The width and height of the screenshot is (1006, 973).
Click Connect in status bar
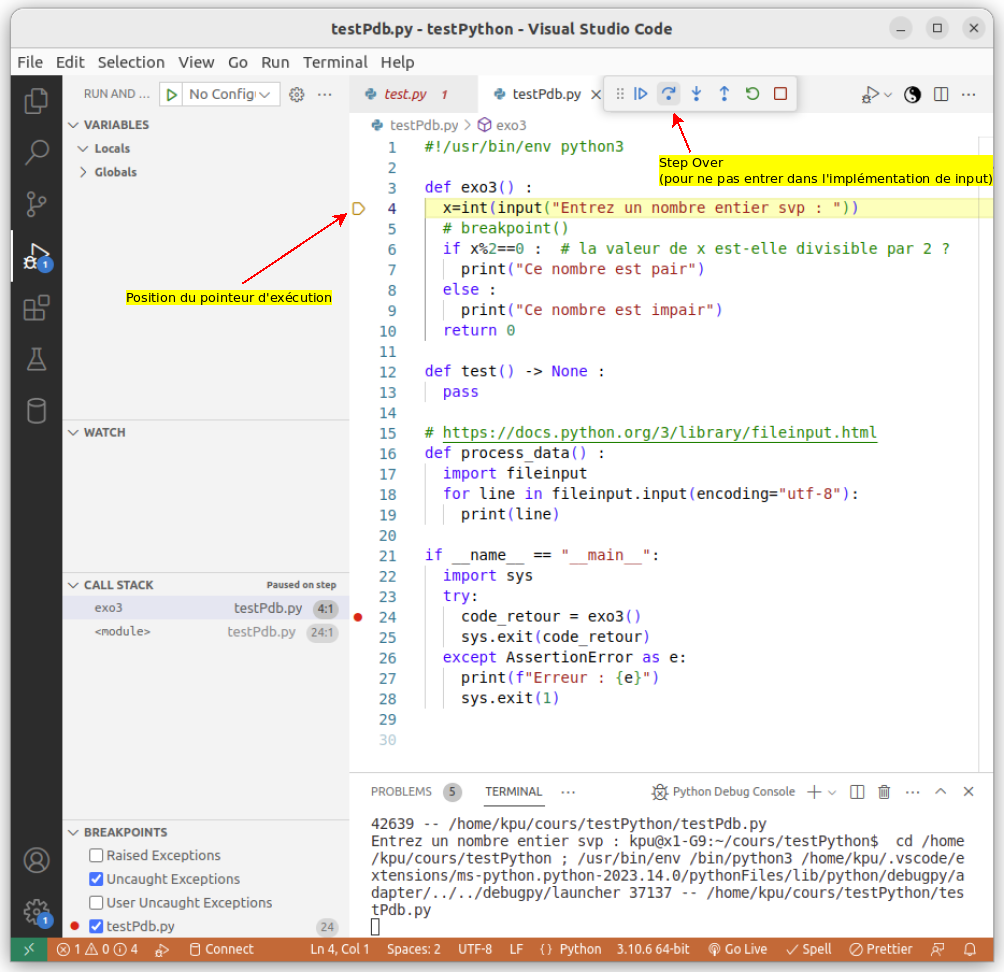222,951
